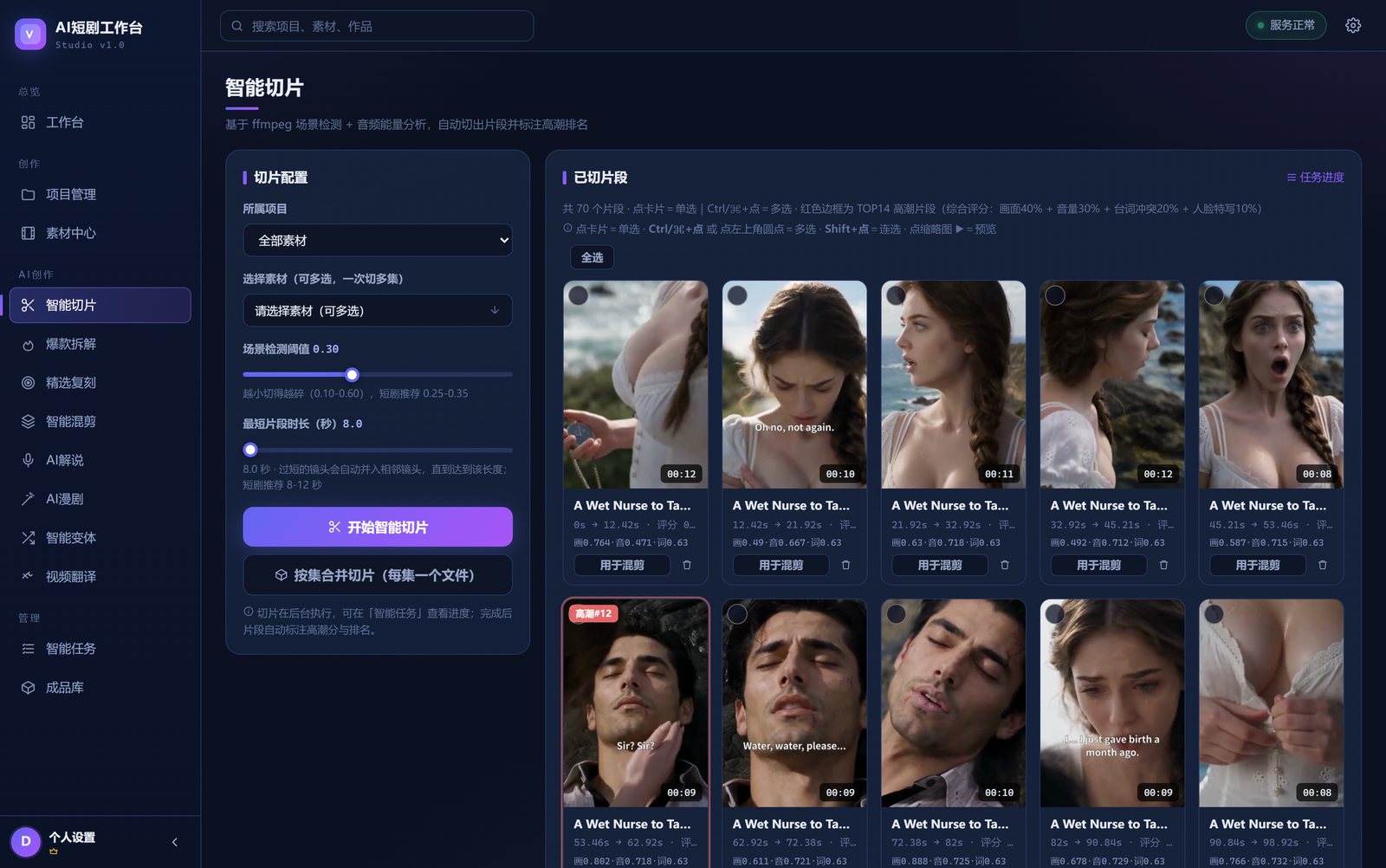
Task: Open 智能混剪 in sidebar
Action: pyautogui.click(x=100, y=421)
